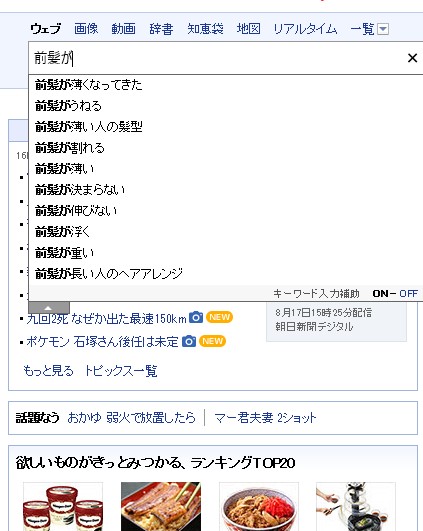The width and height of the screenshot is (423, 531).
Task: Click the Häagen-Dazs ice cream thumbnail
Action: (63, 507)
